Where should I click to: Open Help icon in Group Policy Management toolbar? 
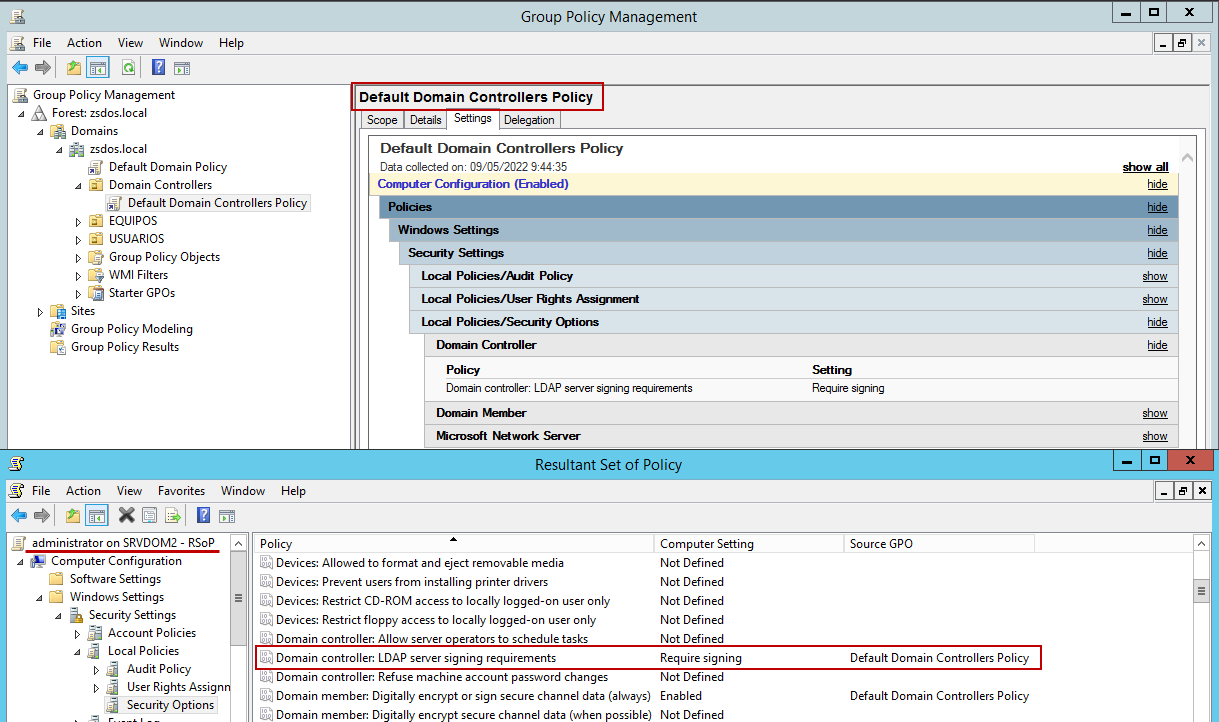(x=159, y=68)
